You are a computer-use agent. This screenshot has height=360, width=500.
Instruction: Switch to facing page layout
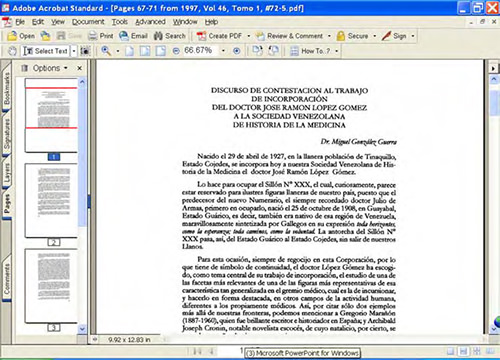(x=490, y=351)
